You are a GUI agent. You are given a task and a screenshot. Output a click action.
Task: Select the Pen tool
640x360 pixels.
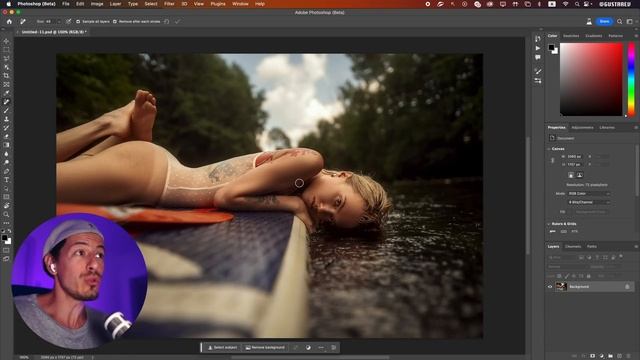click(x=6, y=171)
